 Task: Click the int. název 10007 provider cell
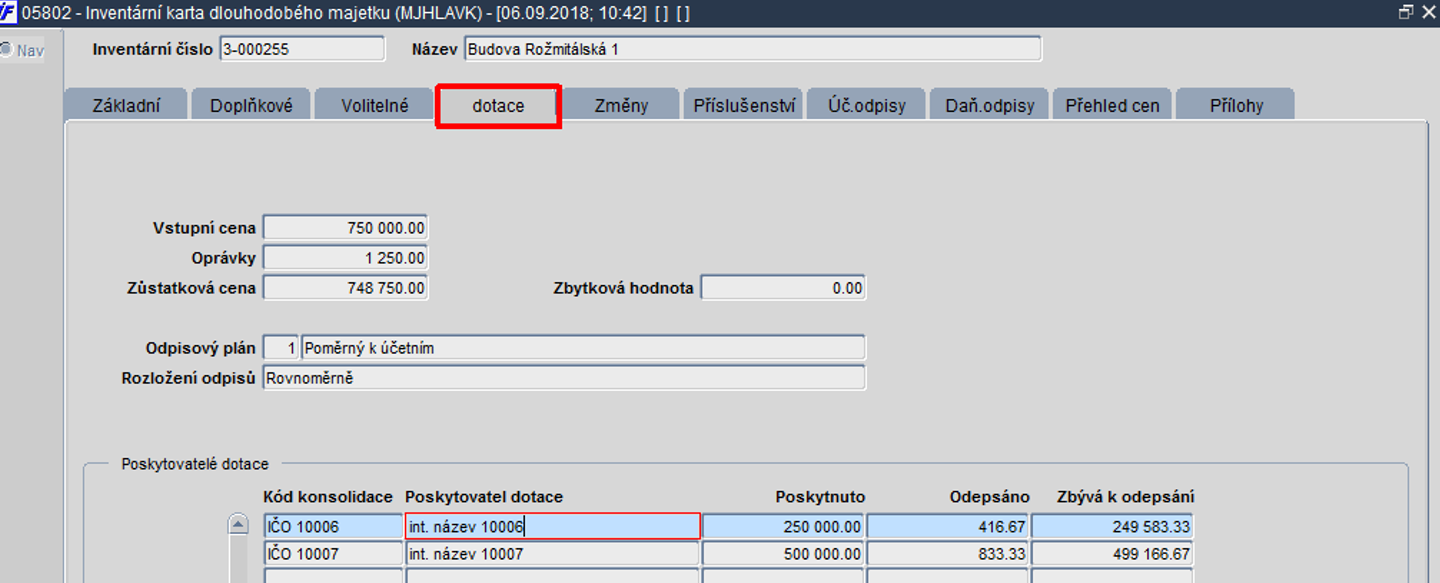point(552,553)
